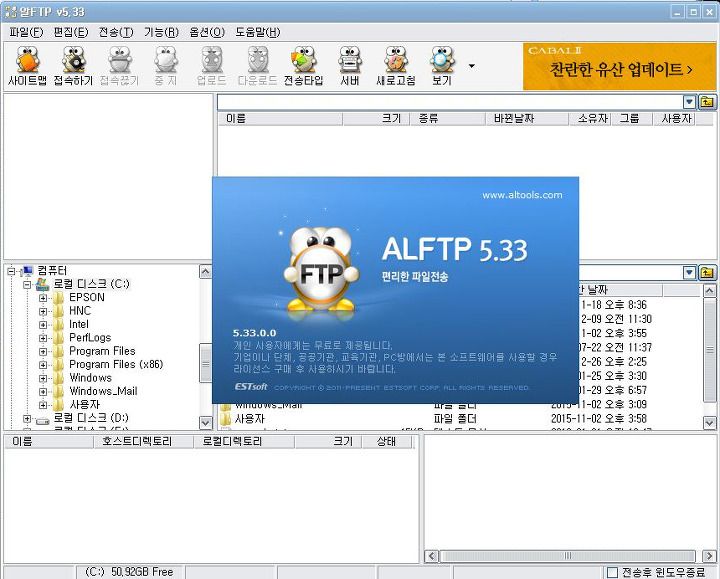Image resolution: width=720 pixels, height=579 pixels.
Task: Click the folder tree scroll up arrow
Action: [x=205, y=272]
